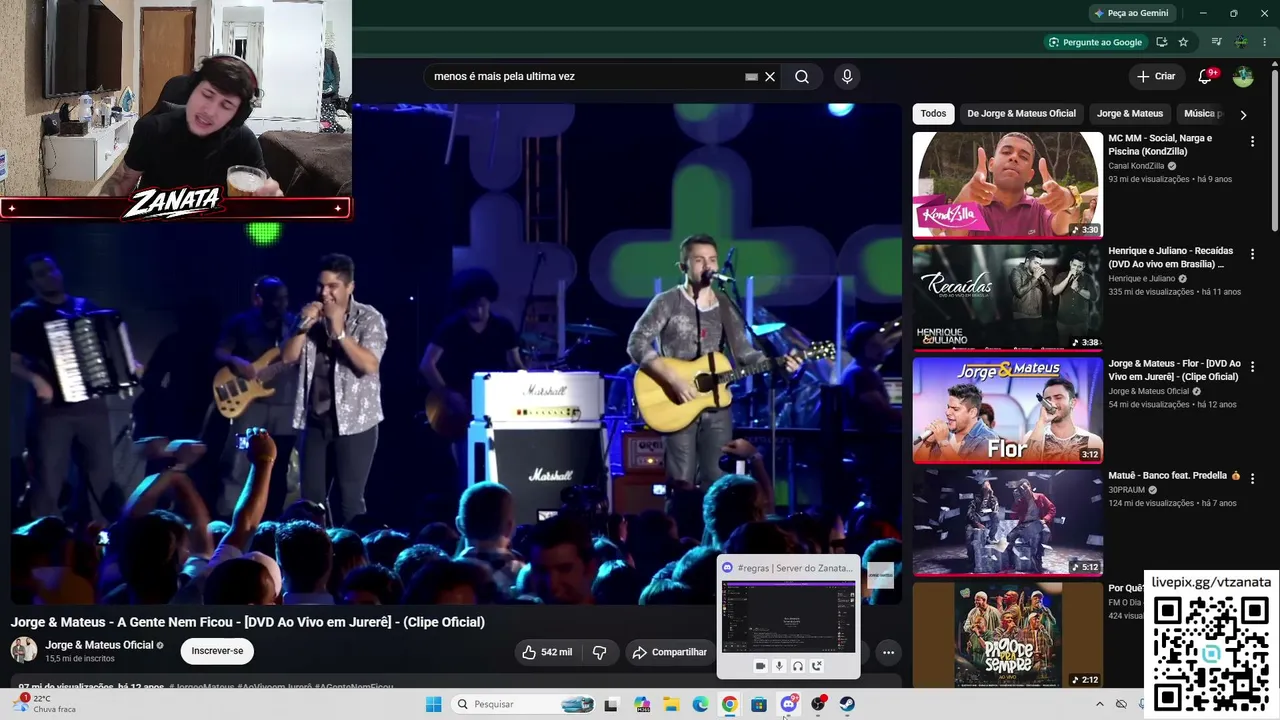This screenshot has height=720, width=1280.
Task: Open Chrome media controls icon
Action: click(1217, 42)
